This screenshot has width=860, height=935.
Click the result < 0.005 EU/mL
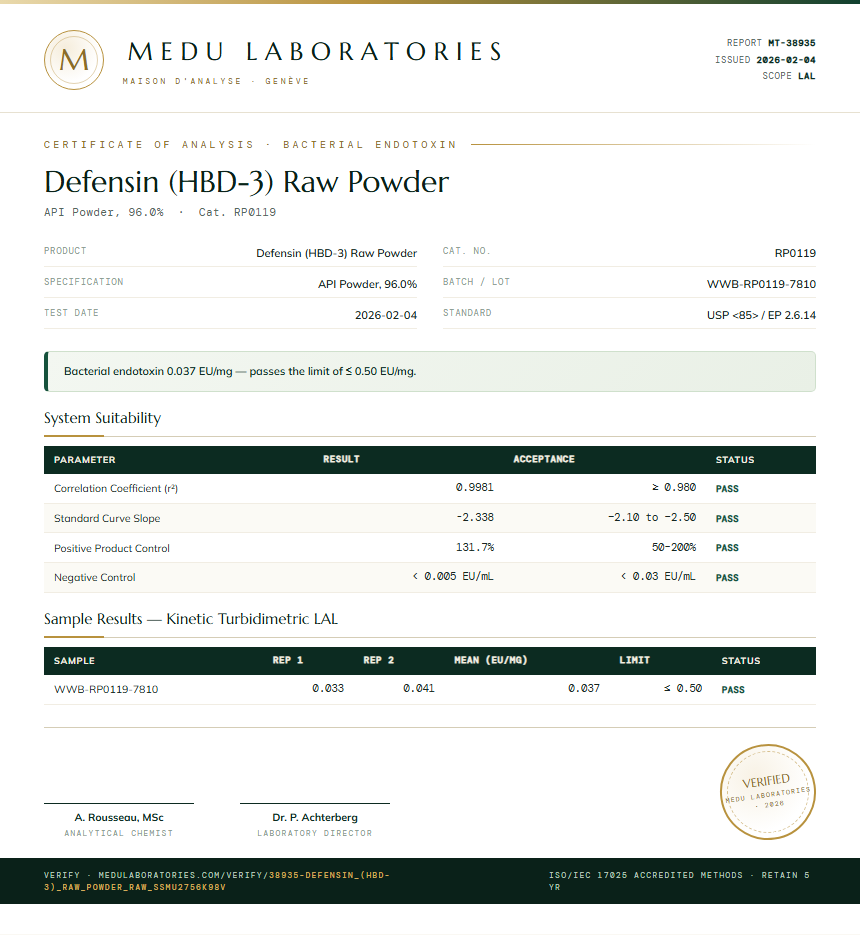click(x=453, y=576)
